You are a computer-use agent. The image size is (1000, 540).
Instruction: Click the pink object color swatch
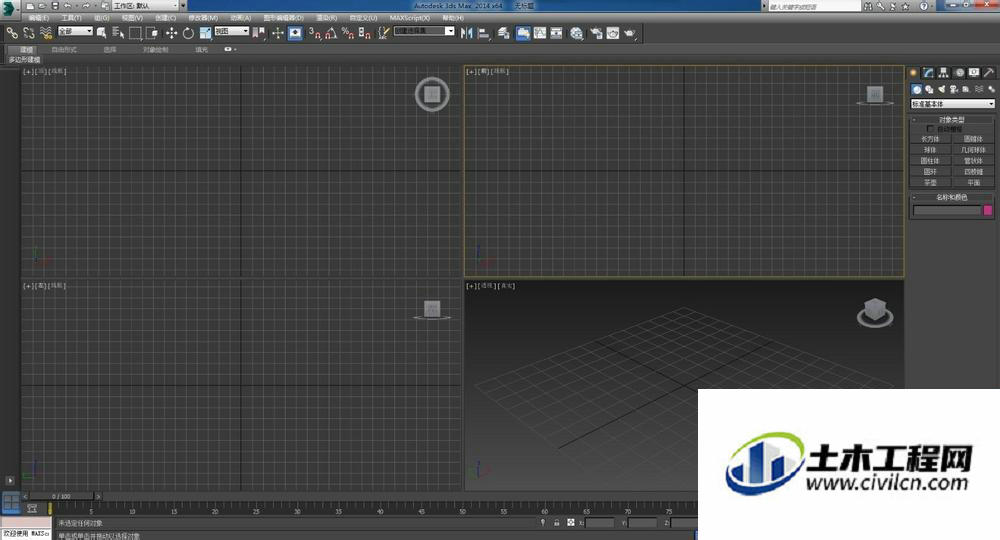988,210
